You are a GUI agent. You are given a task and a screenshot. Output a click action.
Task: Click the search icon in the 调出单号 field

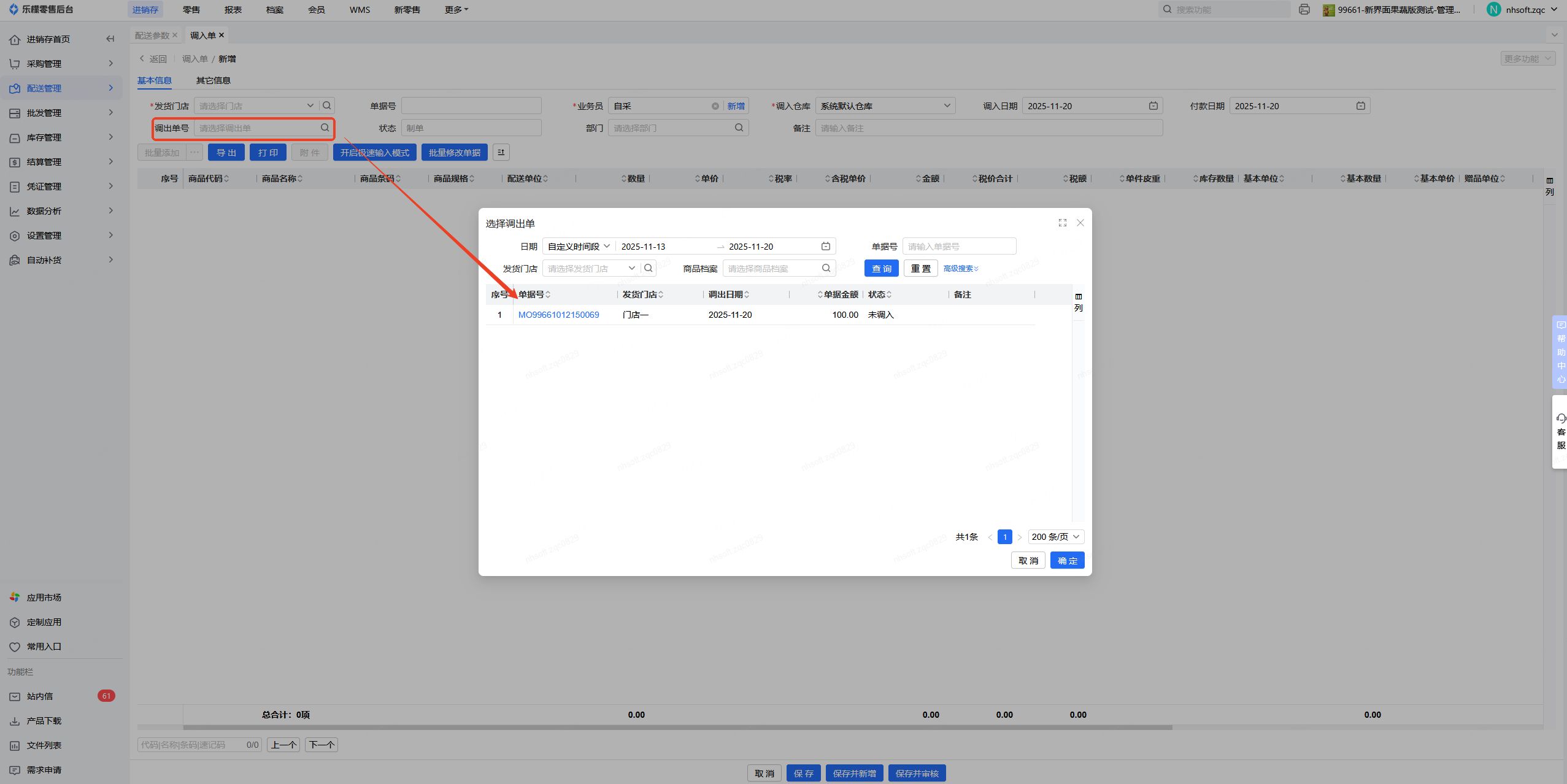pos(325,128)
